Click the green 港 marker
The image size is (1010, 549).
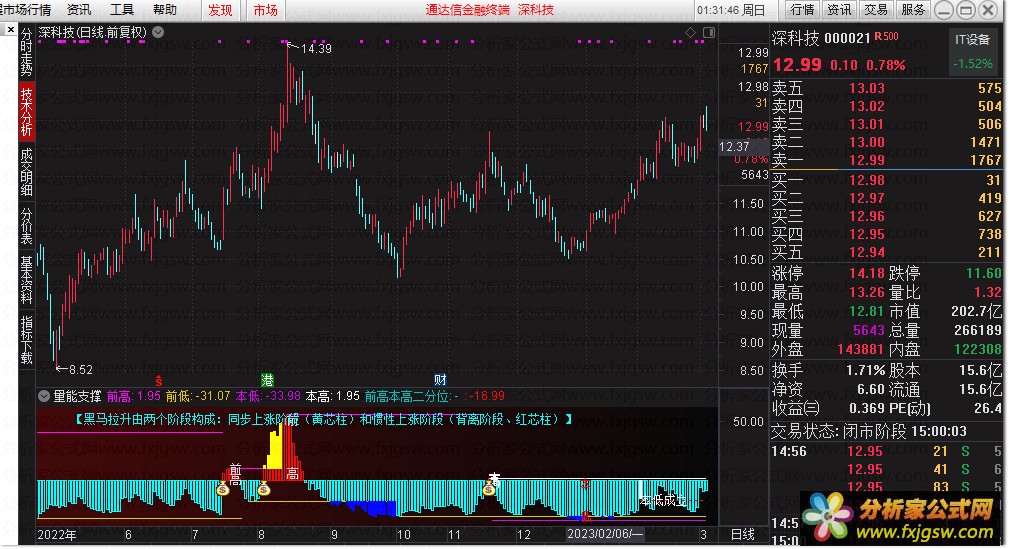click(x=267, y=380)
